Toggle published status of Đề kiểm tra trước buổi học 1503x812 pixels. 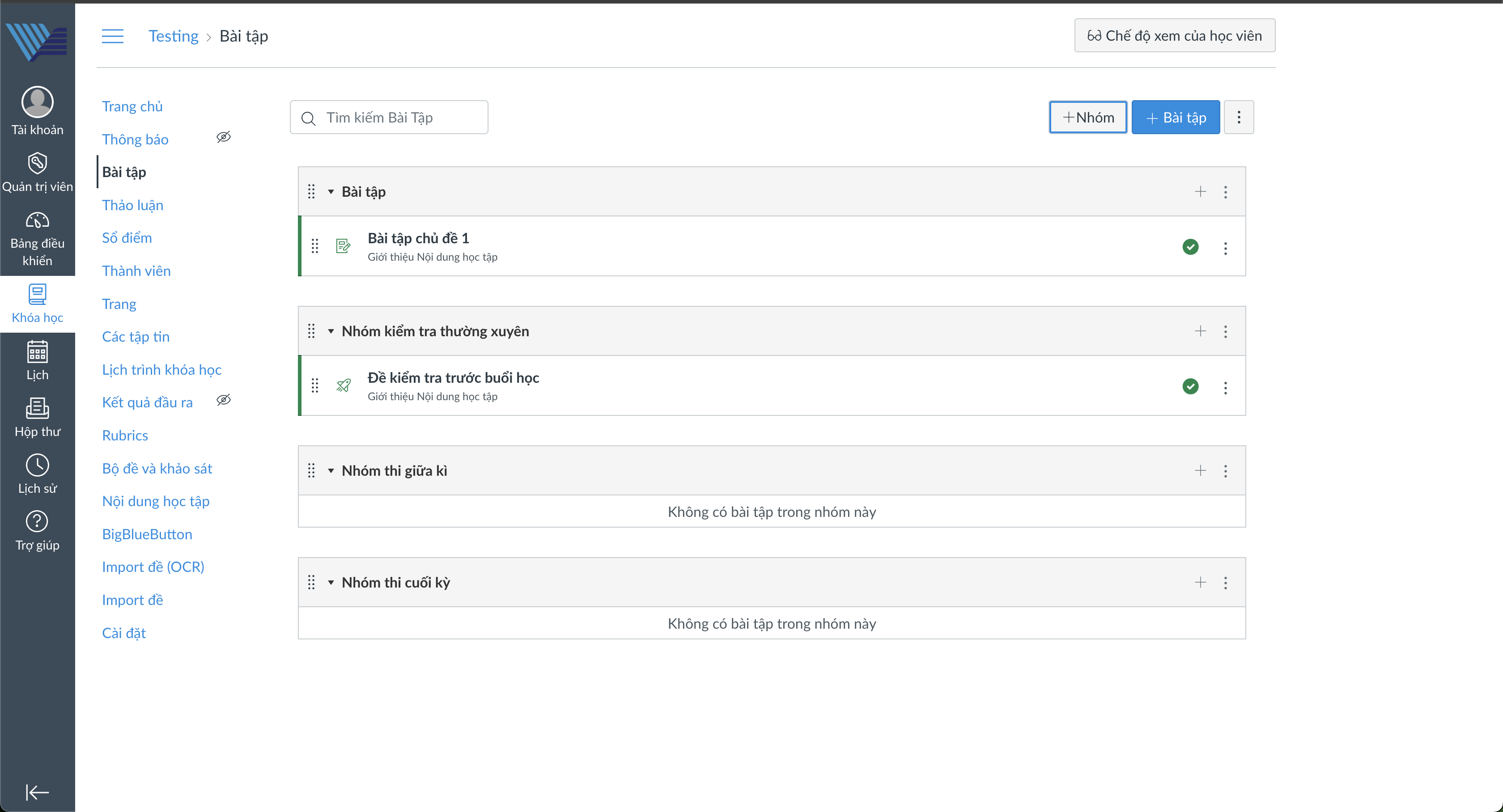1190,386
